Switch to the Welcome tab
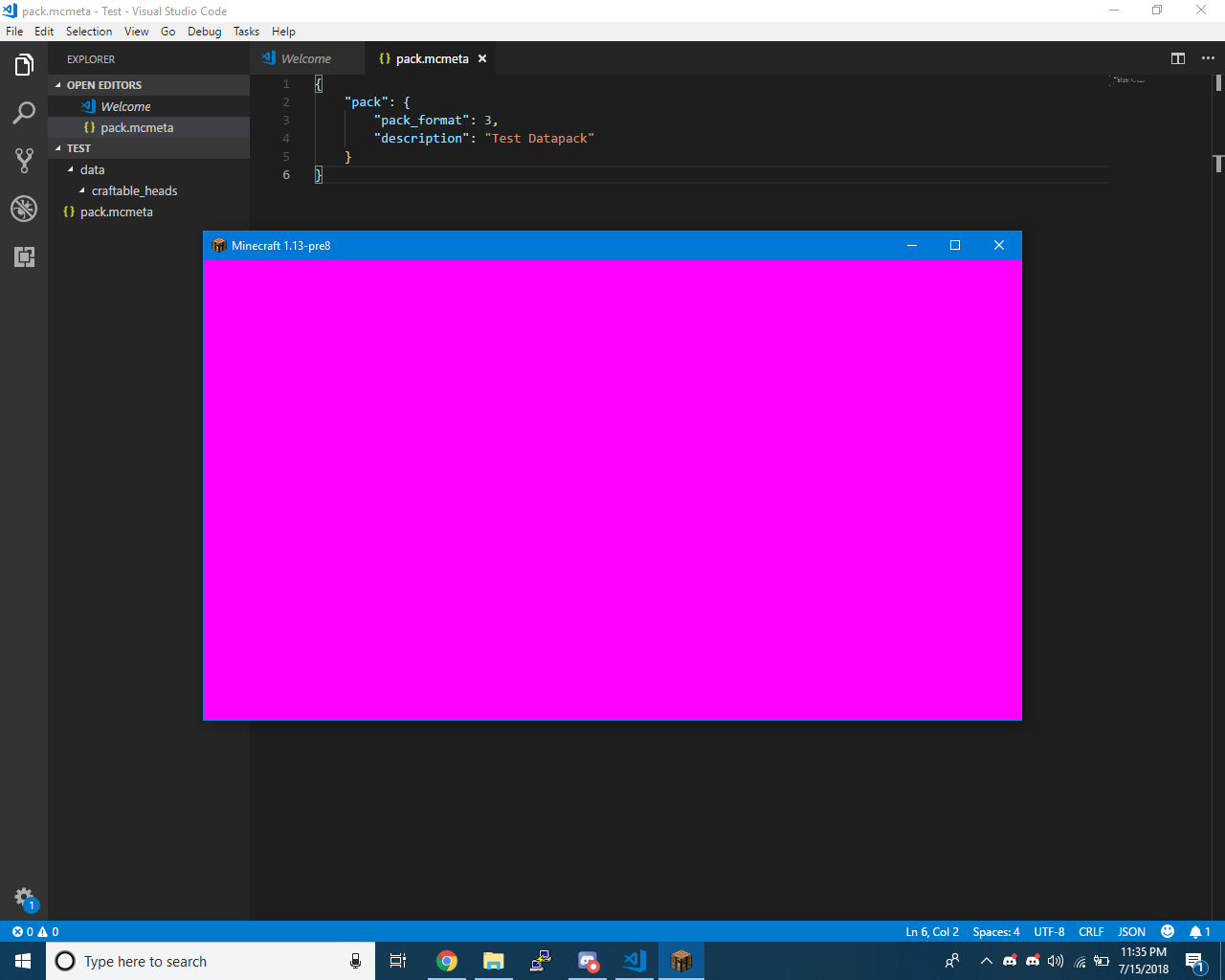Image resolution: width=1225 pixels, height=980 pixels. pyautogui.click(x=305, y=58)
